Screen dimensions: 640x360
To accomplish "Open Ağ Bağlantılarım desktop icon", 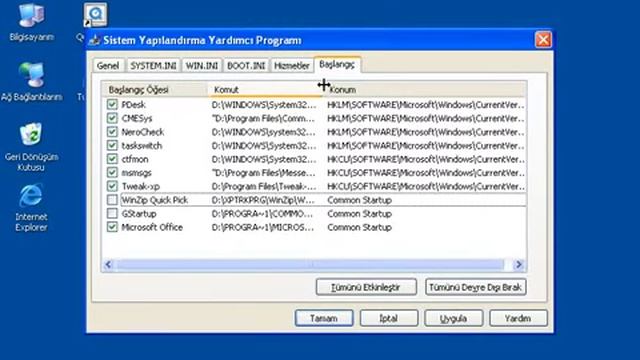I will pyautogui.click(x=31, y=82).
